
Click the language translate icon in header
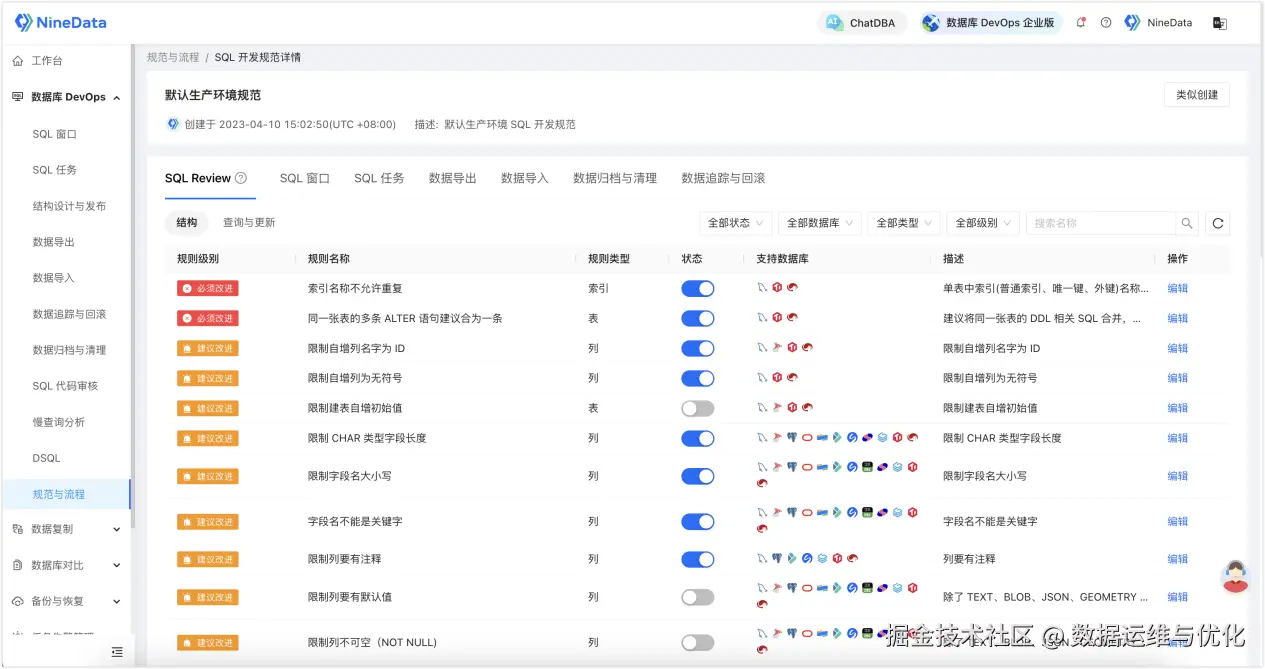point(1220,22)
